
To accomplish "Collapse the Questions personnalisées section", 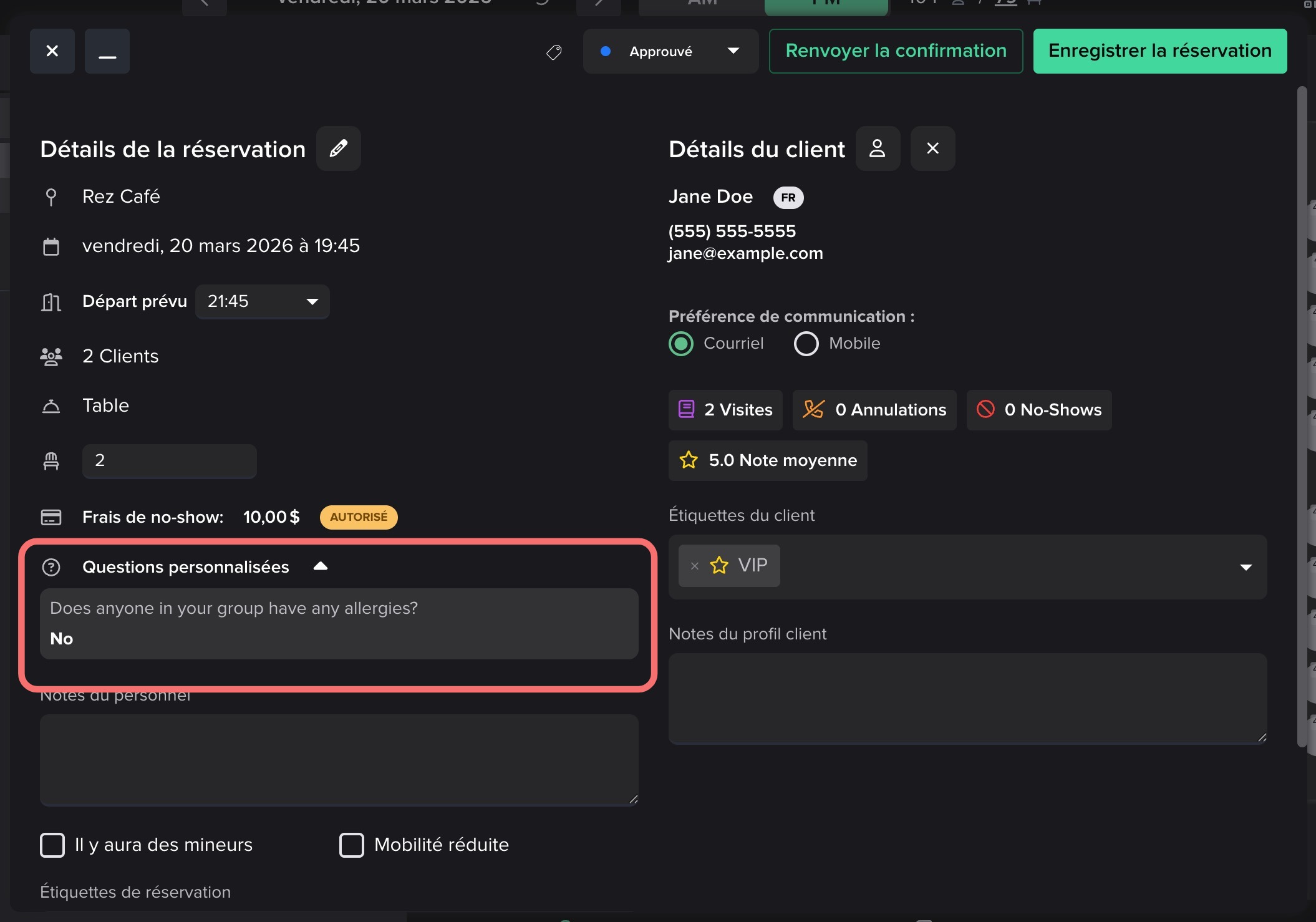I will pyautogui.click(x=321, y=566).
